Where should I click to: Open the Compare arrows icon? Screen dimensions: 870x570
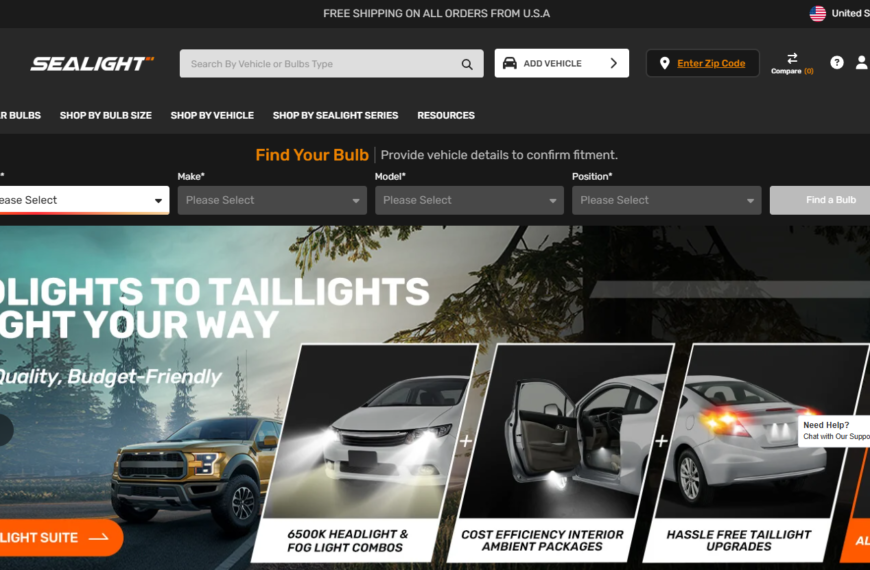[792, 58]
